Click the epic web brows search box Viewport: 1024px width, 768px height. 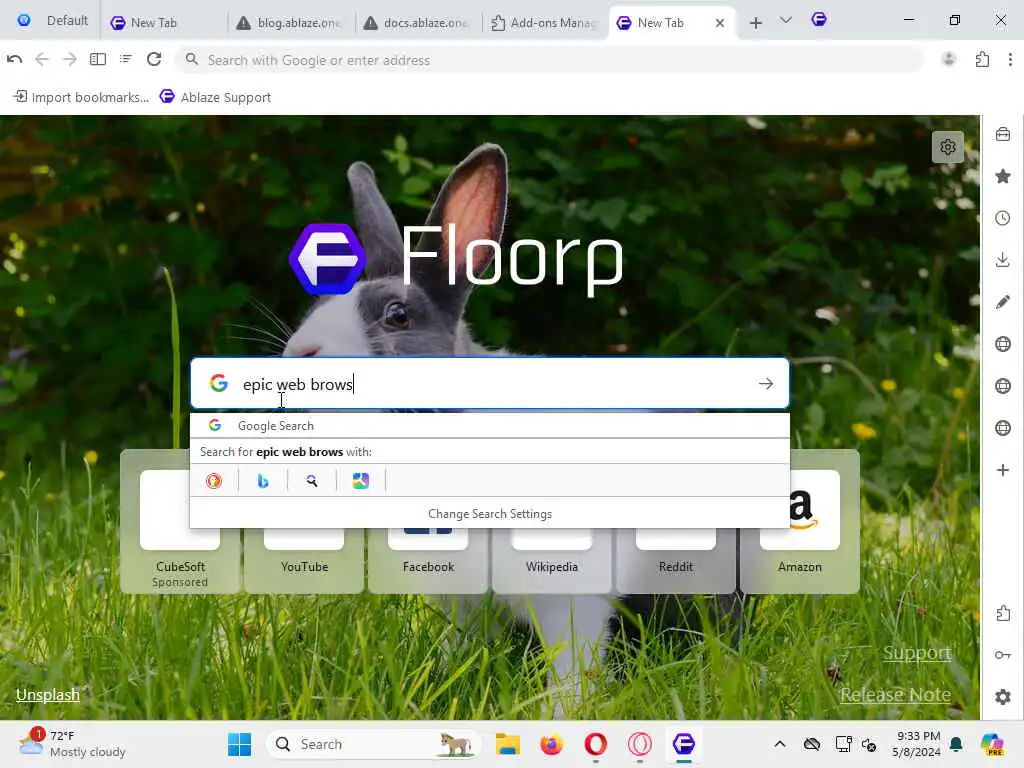click(x=490, y=383)
